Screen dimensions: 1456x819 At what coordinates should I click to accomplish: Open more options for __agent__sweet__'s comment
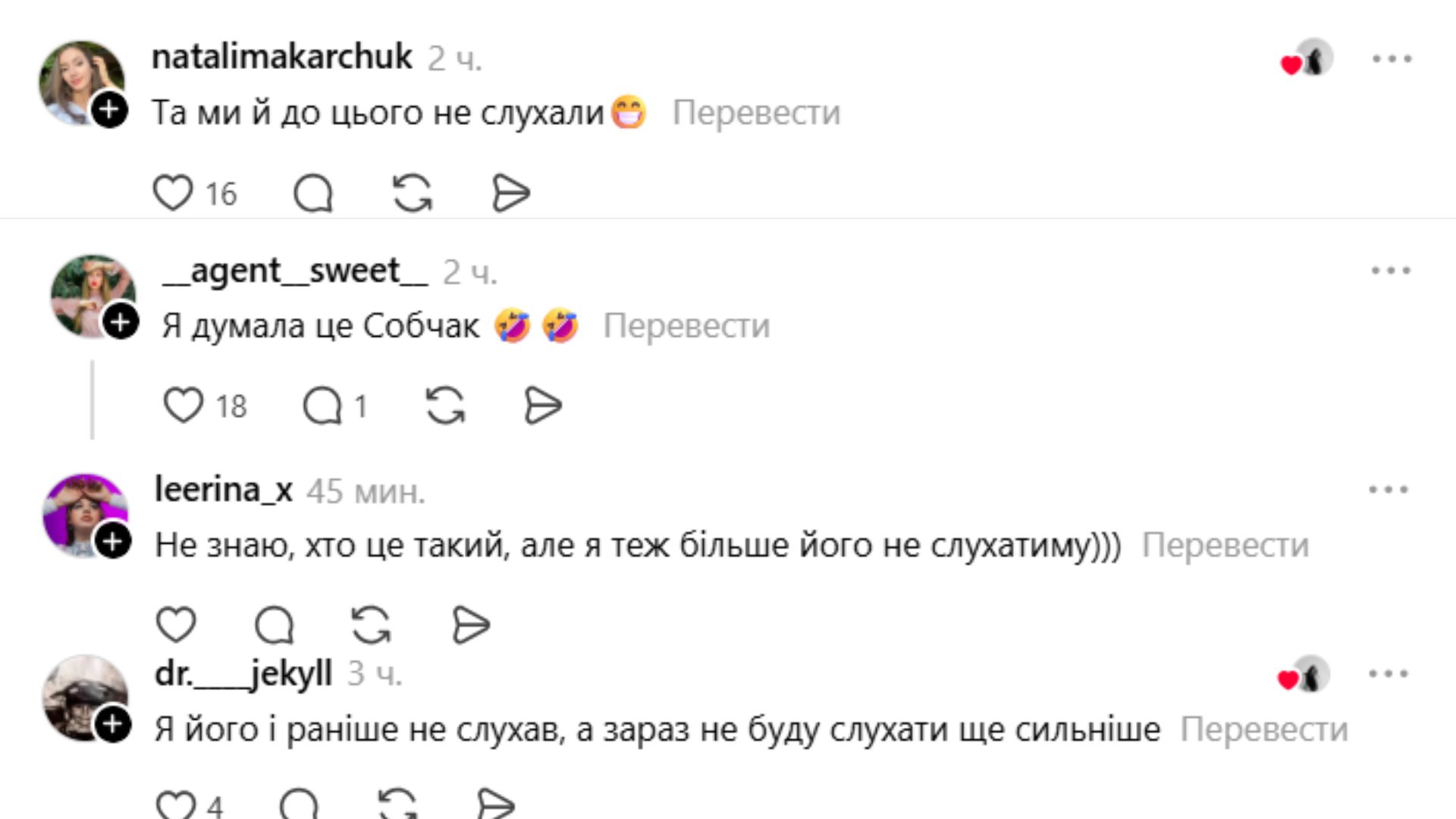click(1391, 270)
